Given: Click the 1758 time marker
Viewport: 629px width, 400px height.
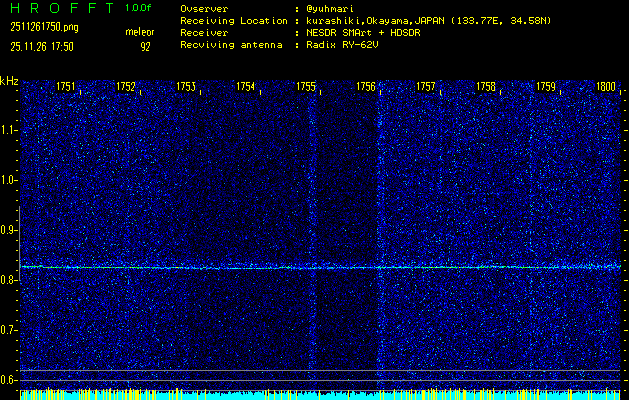Looking at the screenshot, I should pyautogui.click(x=486, y=86).
